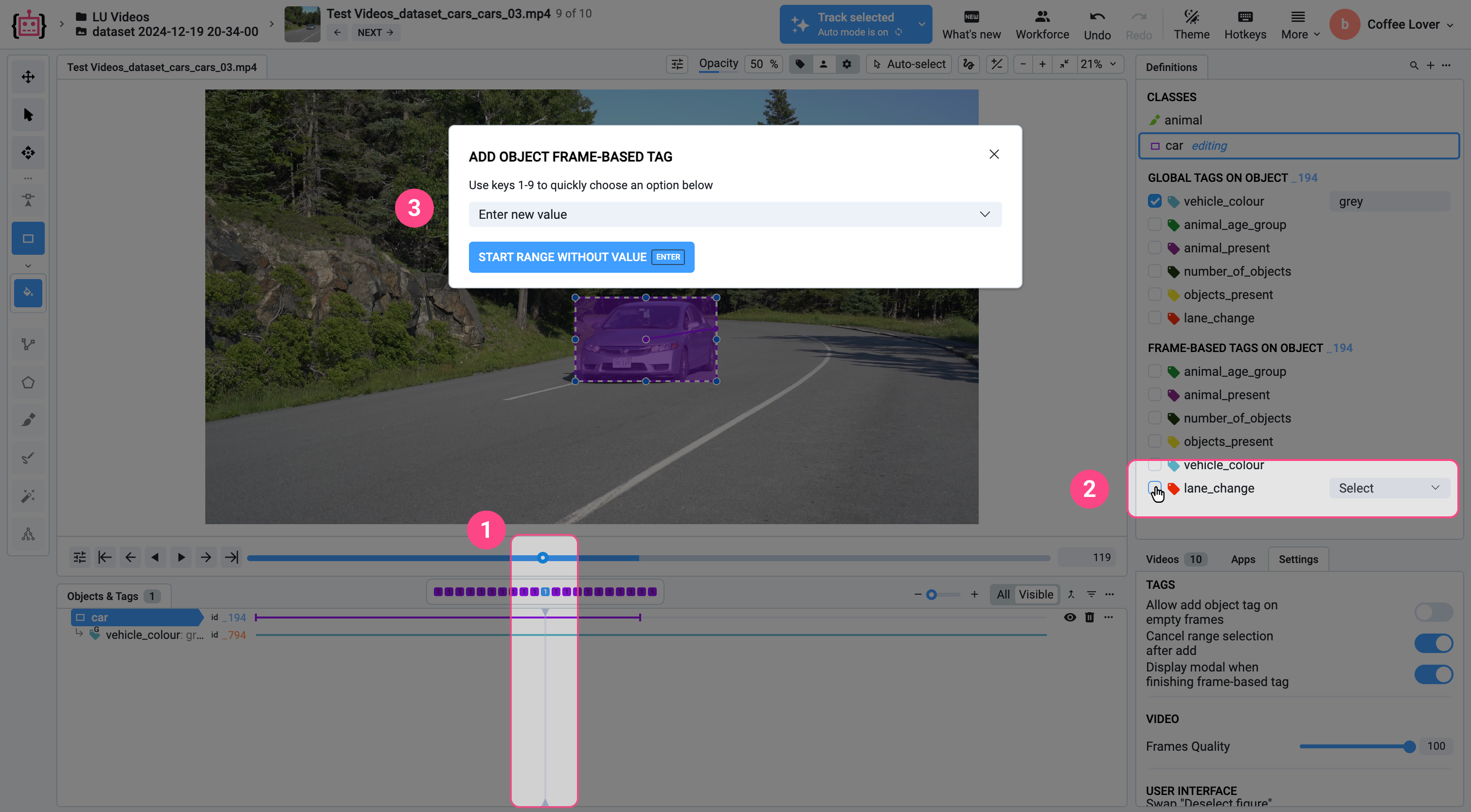Delete the car object with trash icon

pos(1090,618)
